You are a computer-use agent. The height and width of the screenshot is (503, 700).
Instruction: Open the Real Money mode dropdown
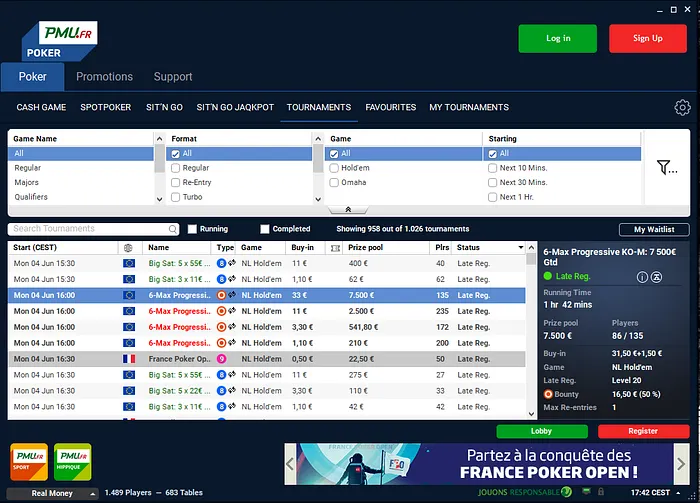pos(52,493)
